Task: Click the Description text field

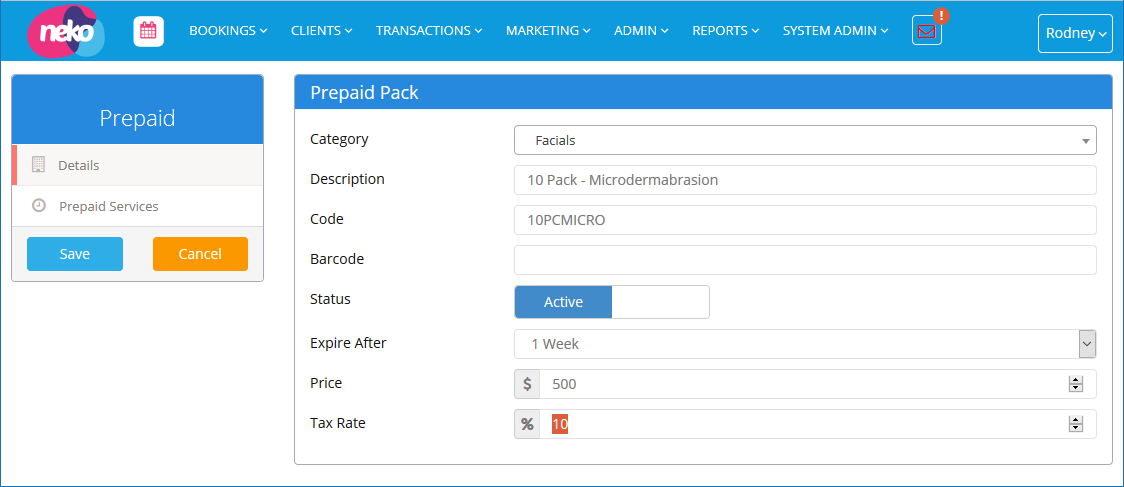Action: pos(804,180)
